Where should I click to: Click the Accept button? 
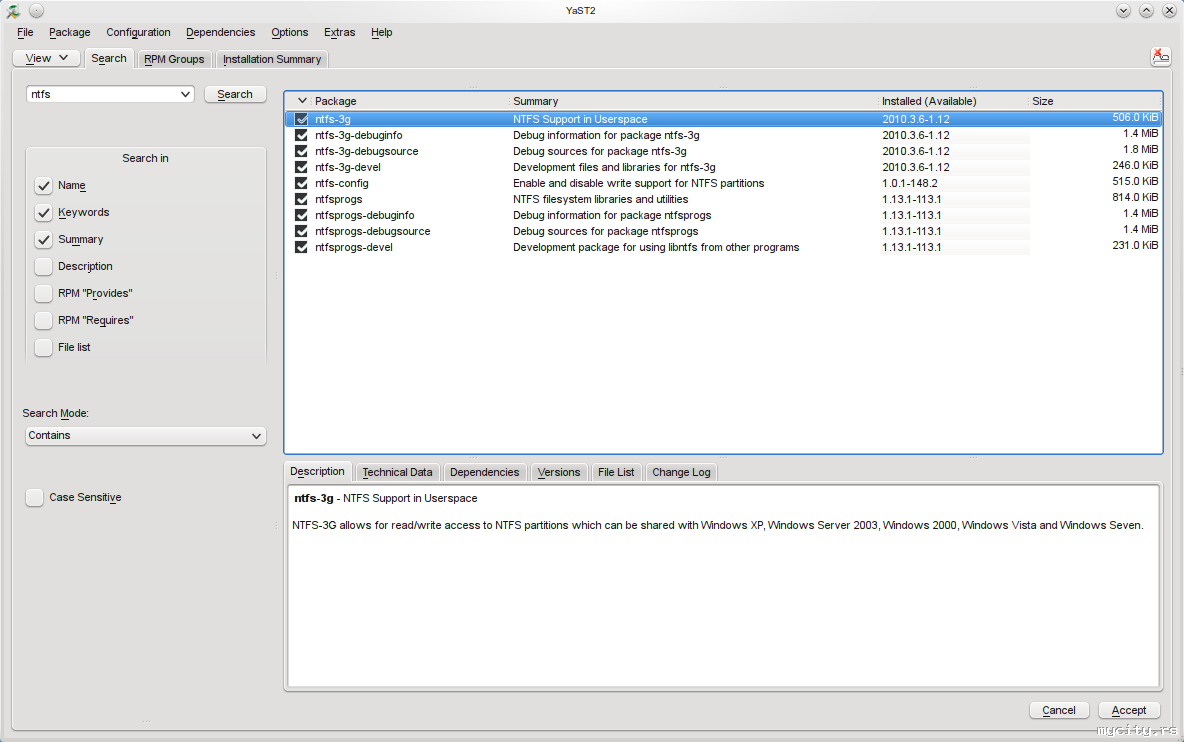(x=1129, y=710)
